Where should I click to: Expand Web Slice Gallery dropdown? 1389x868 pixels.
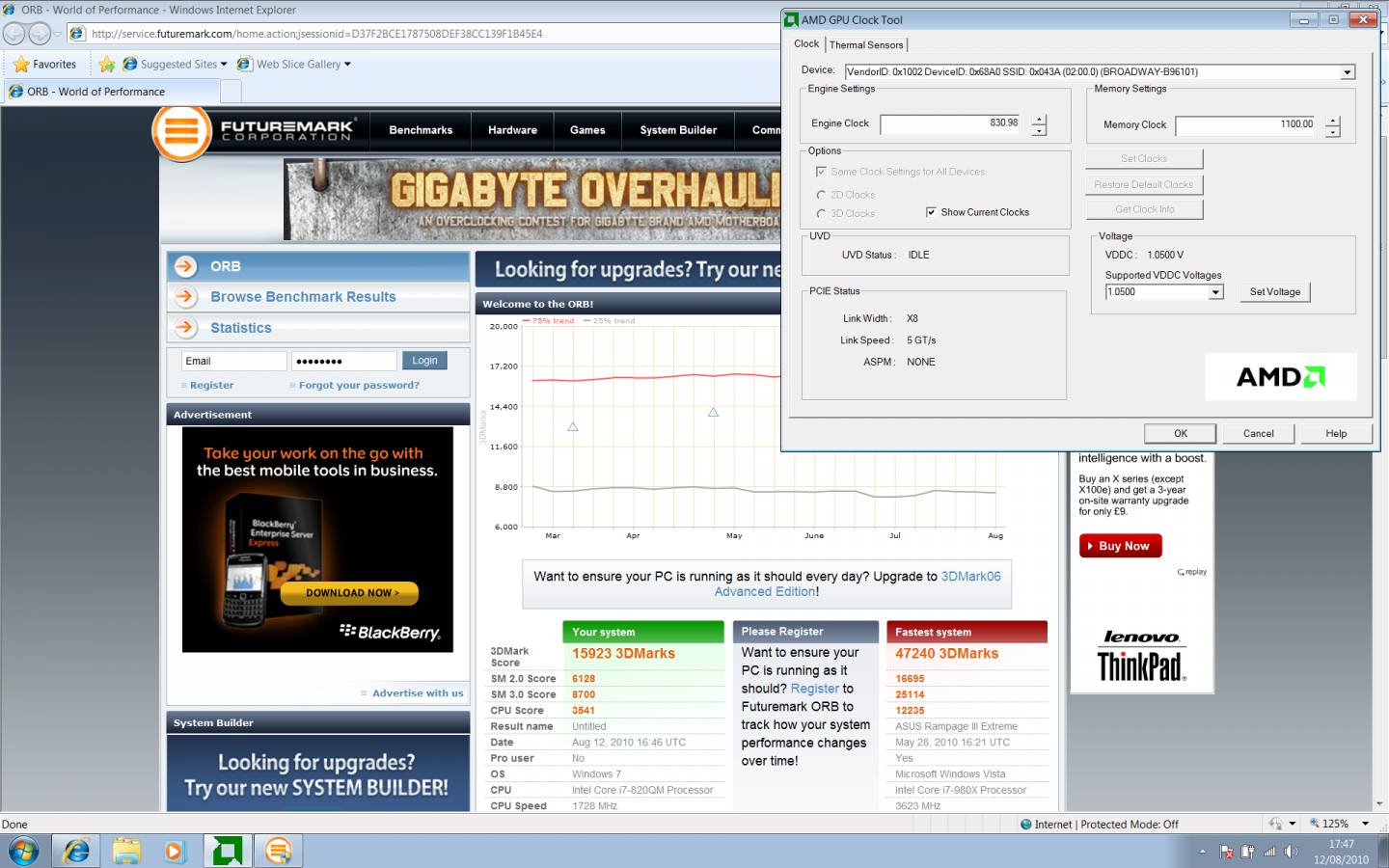[347, 65]
